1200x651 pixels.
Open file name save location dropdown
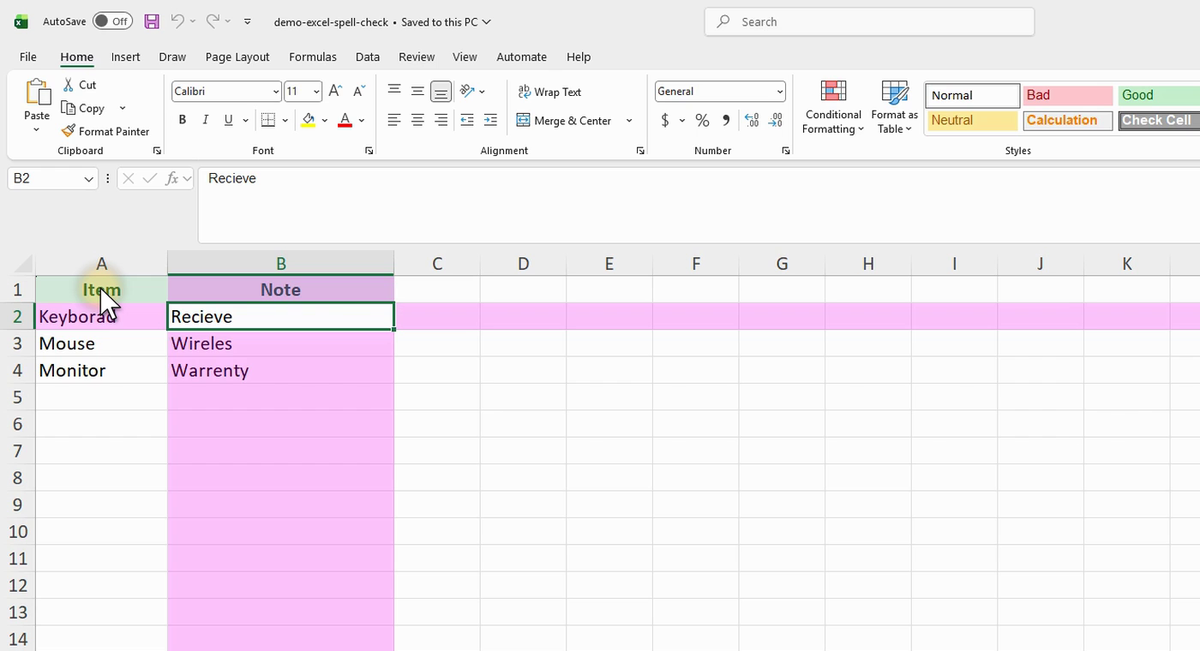coord(487,22)
